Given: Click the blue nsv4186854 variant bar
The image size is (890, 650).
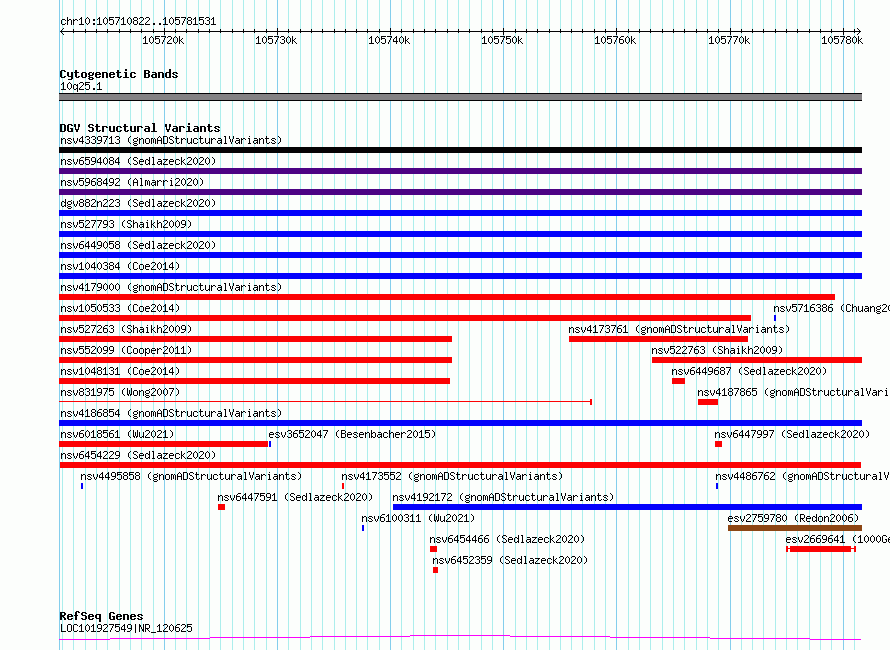Looking at the screenshot, I should (x=460, y=423).
